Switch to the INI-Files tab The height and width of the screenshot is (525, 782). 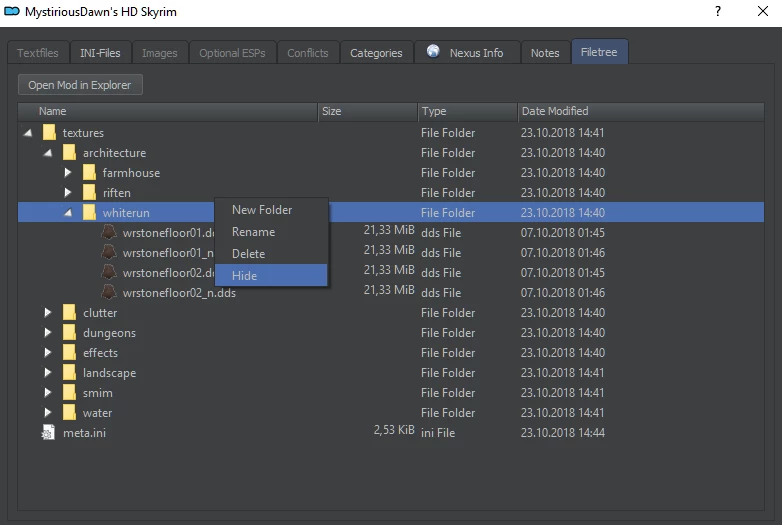coord(100,53)
